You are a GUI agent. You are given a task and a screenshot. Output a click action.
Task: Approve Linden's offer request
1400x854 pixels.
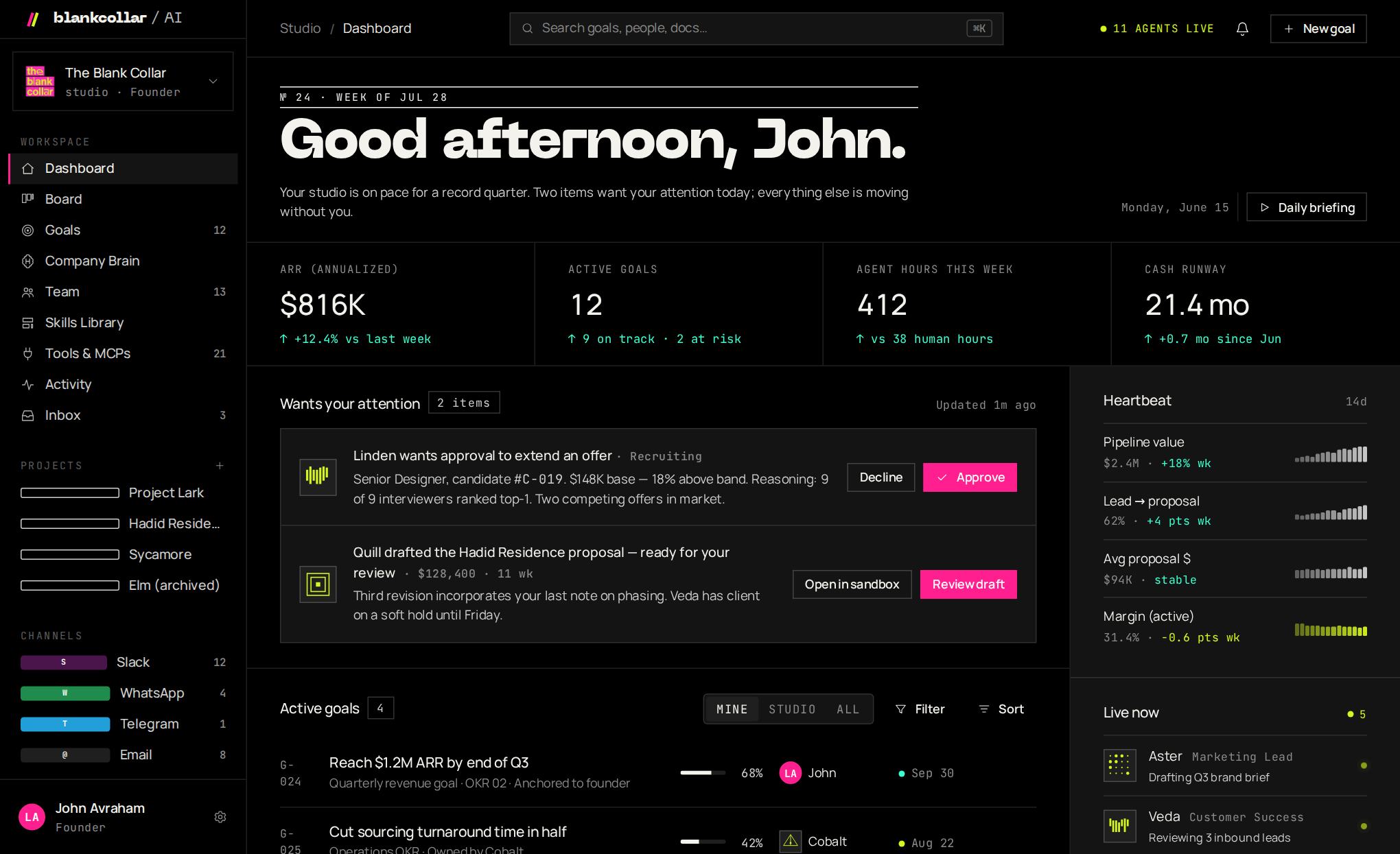click(x=970, y=477)
